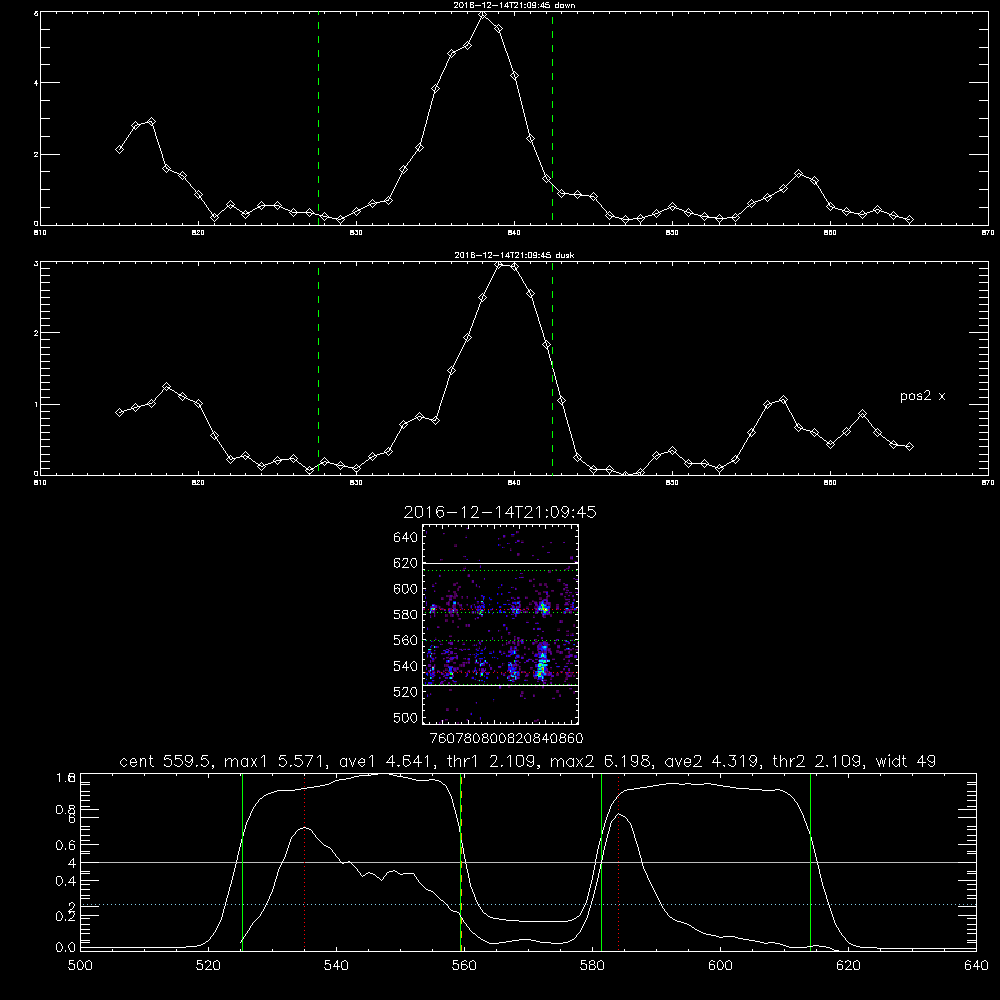Click the highest diamond point of the dawn curve
1000x1000 pixels.
tap(483, 14)
